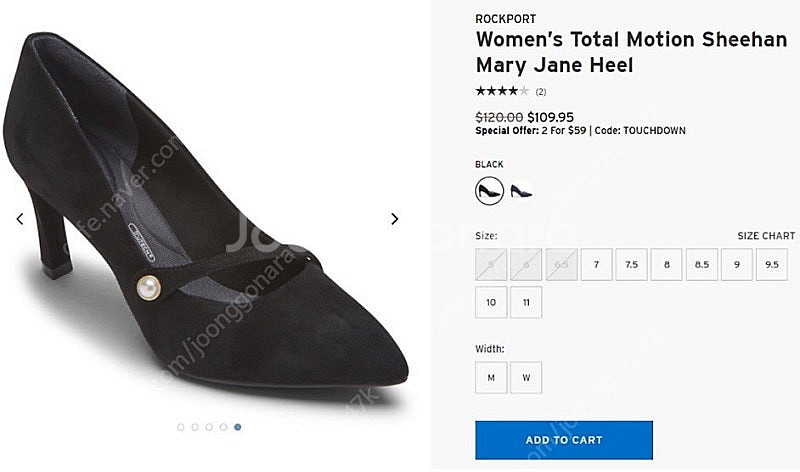Select the black shoe color swatch
Screen dimensions: 800x472
[x=489, y=190]
